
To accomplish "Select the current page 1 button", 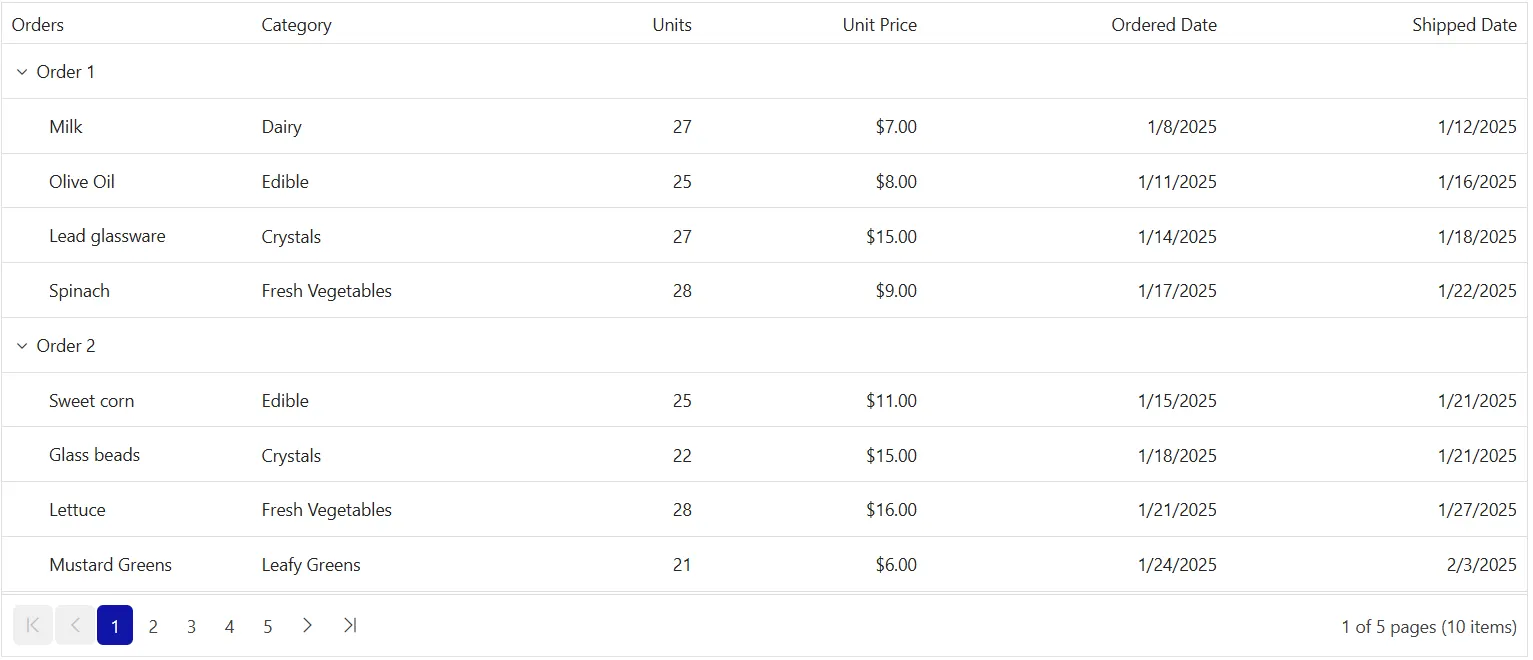I will point(115,626).
